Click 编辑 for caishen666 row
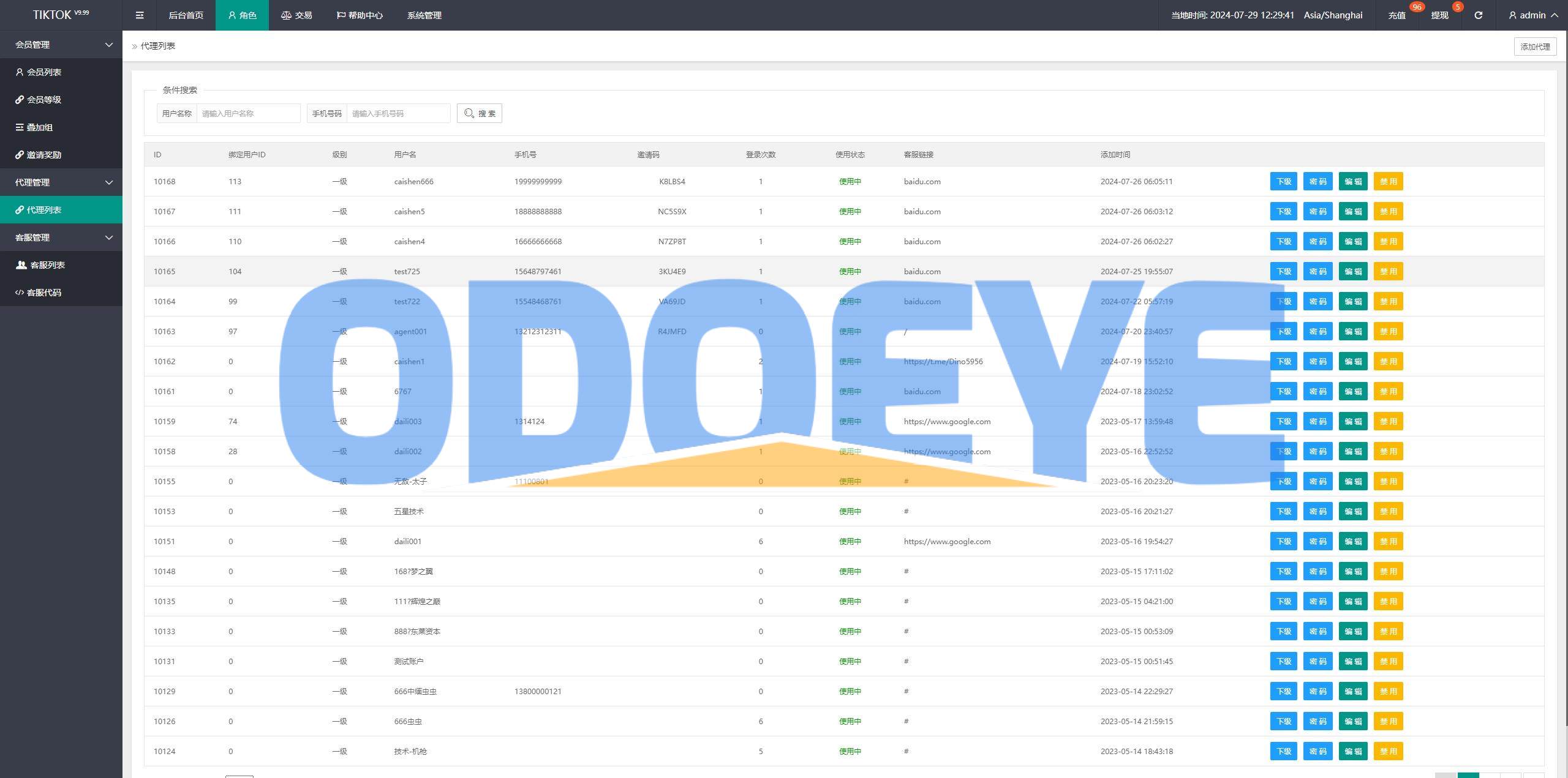 pyautogui.click(x=1353, y=181)
